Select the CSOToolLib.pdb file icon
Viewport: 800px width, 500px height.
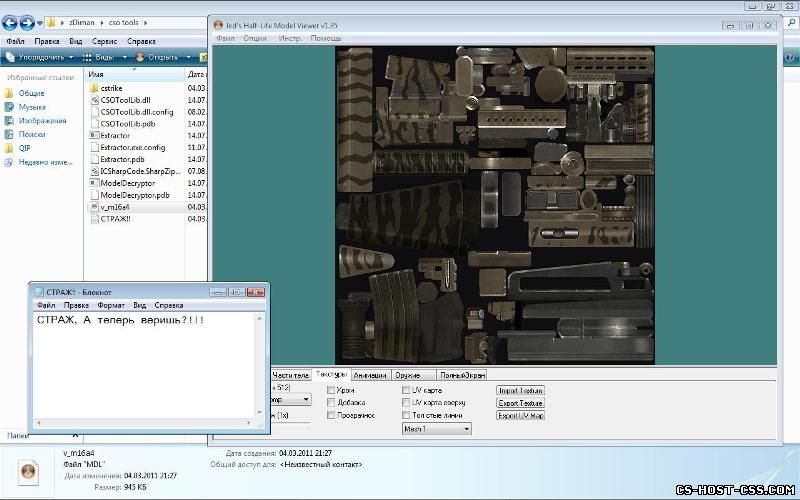[94, 124]
